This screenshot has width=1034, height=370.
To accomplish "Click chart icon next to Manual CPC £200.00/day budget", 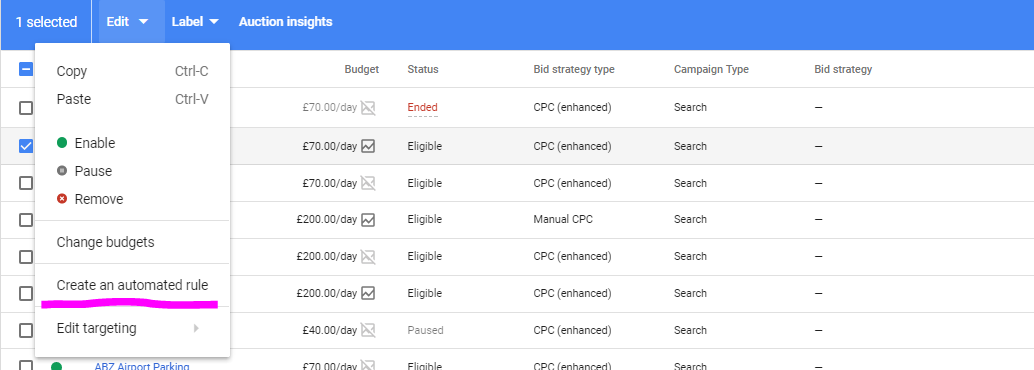I will tap(368, 220).
